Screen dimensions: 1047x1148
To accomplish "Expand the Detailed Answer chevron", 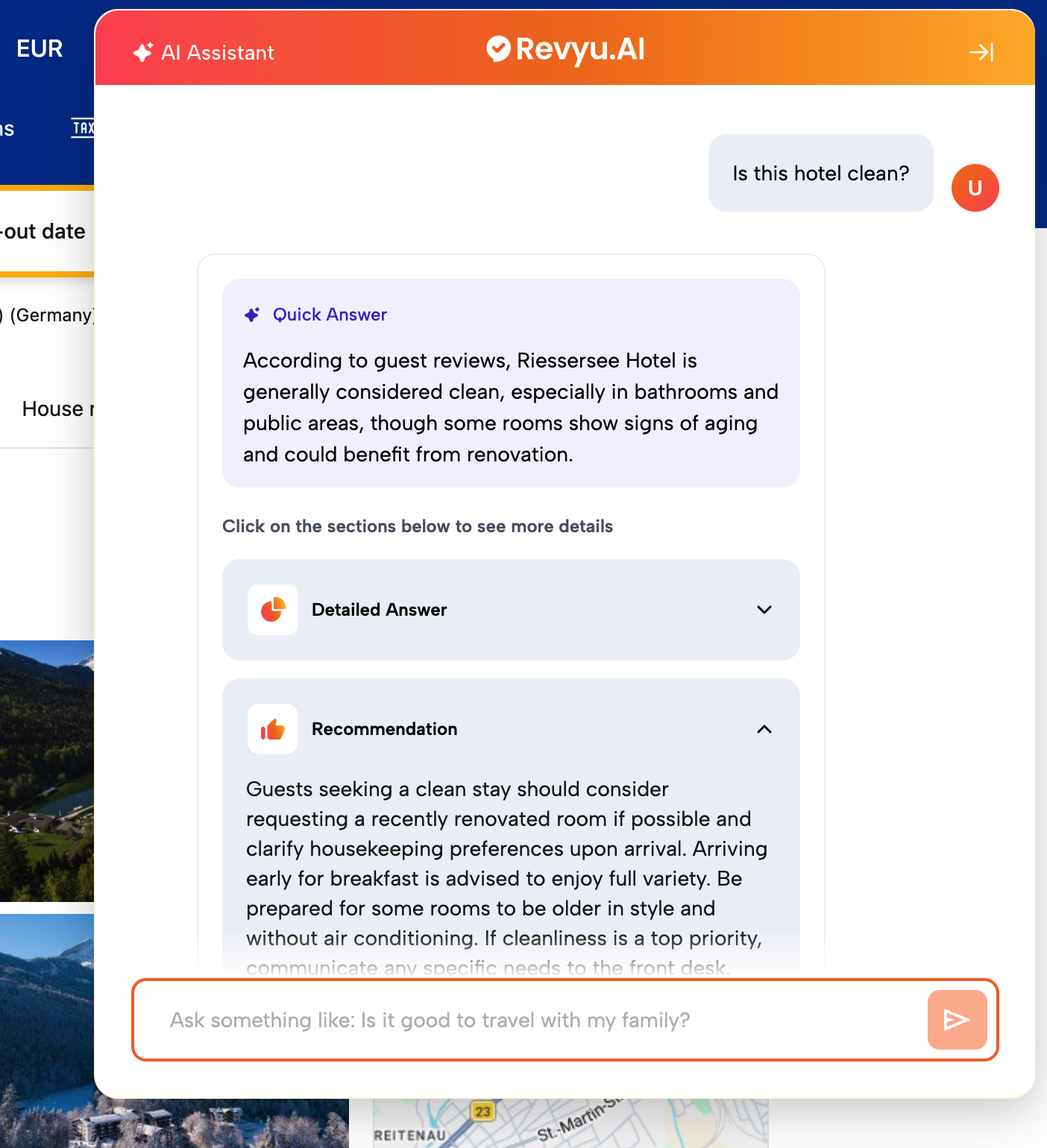I will [x=764, y=610].
